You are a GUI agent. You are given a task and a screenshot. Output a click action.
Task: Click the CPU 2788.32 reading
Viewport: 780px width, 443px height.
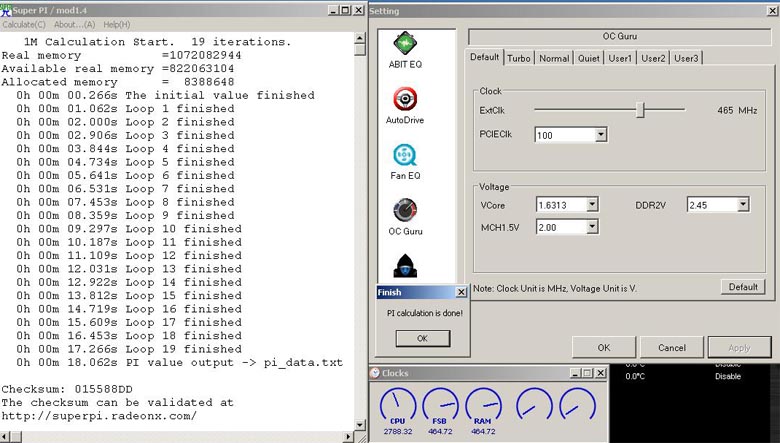397,432
